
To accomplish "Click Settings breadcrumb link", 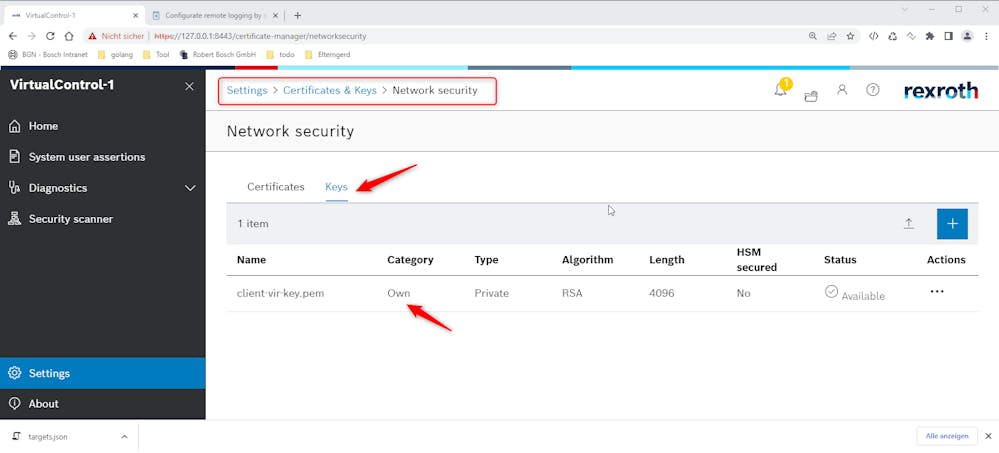I will tap(247, 90).
